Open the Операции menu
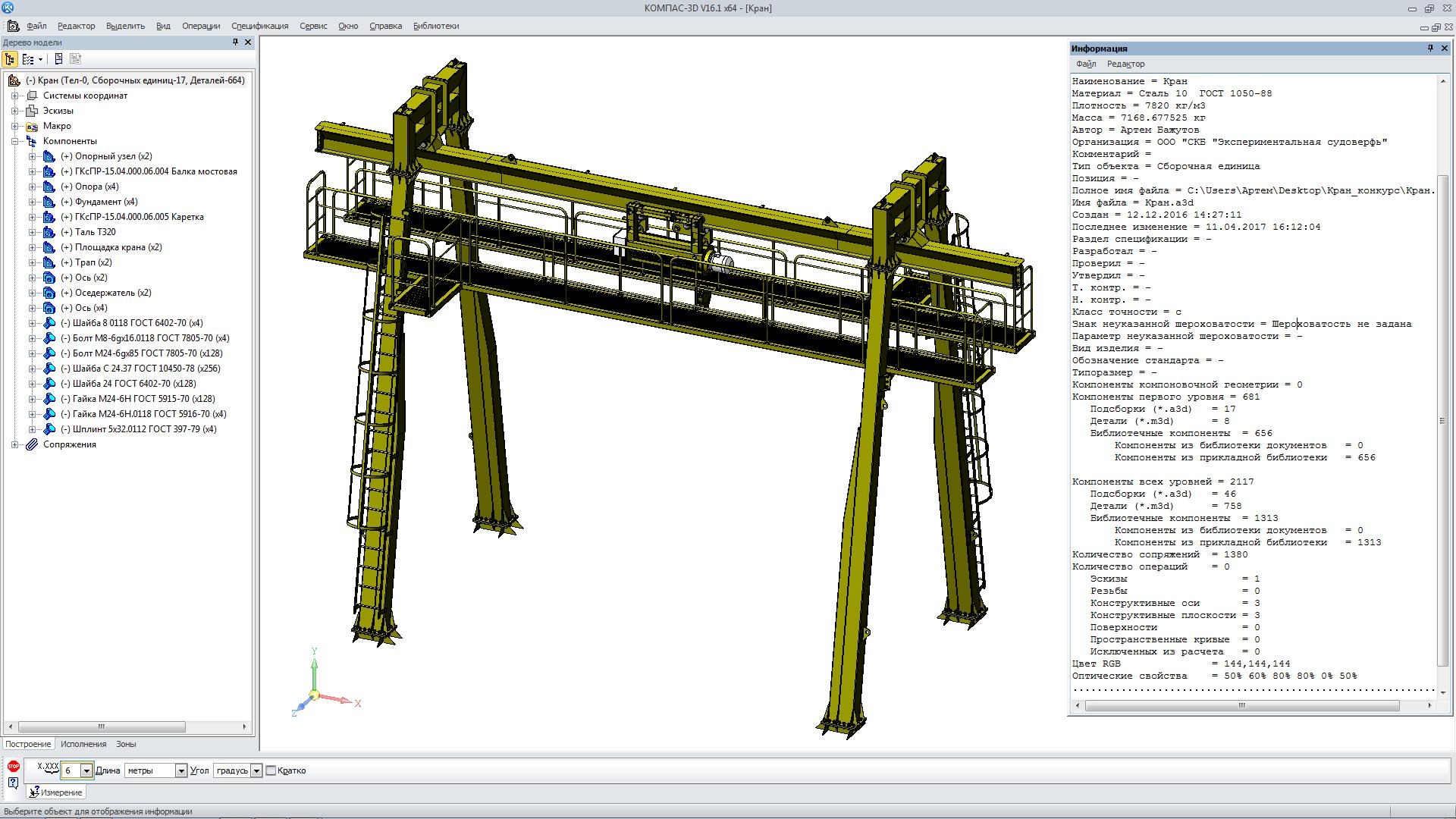The height and width of the screenshot is (819, 1456). (x=200, y=26)
